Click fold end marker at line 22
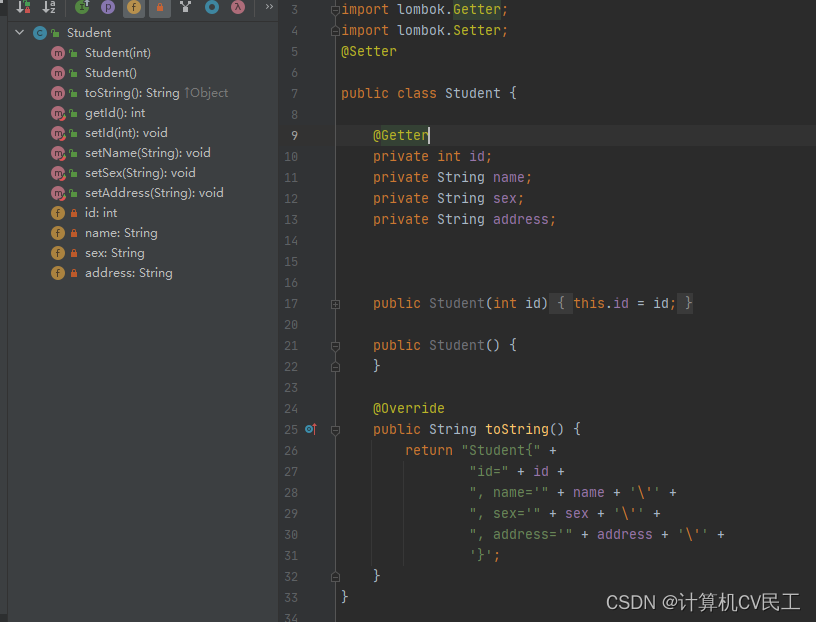Image resolution: width=816 pixels, height=622 pixels. 336,367
